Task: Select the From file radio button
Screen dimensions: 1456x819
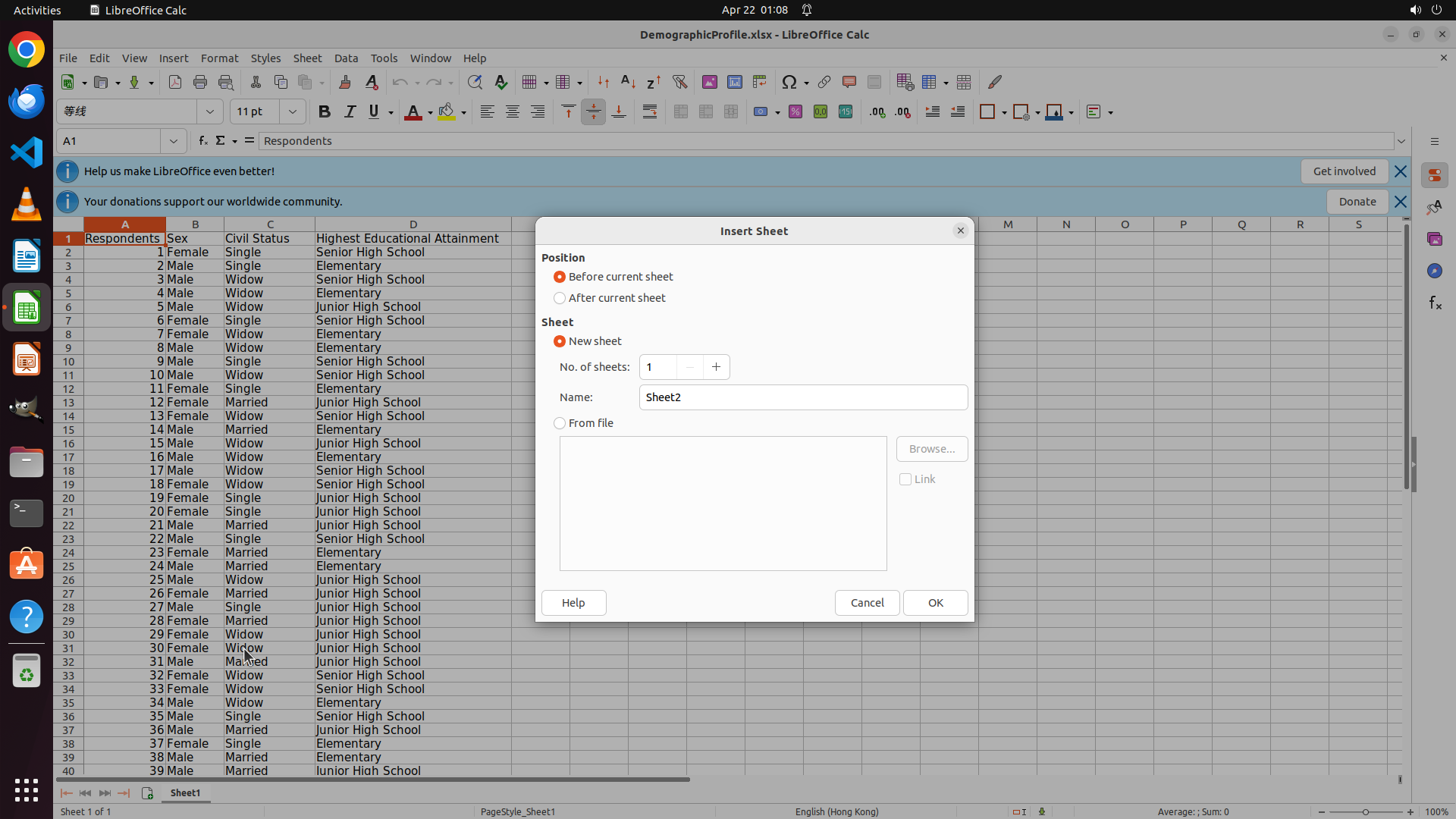Action: click(x=560, y=423)
